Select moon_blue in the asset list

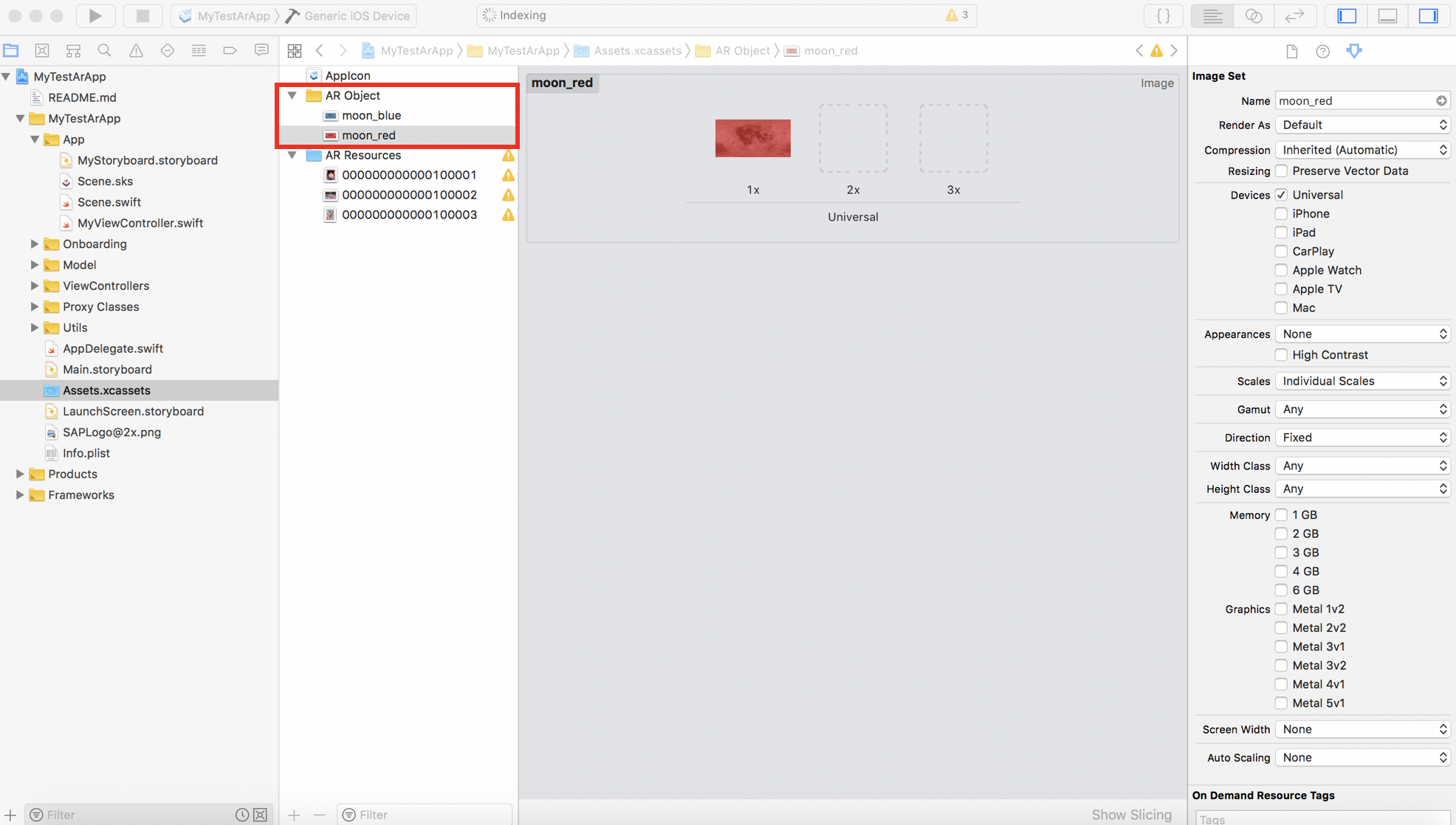[371, 115]
